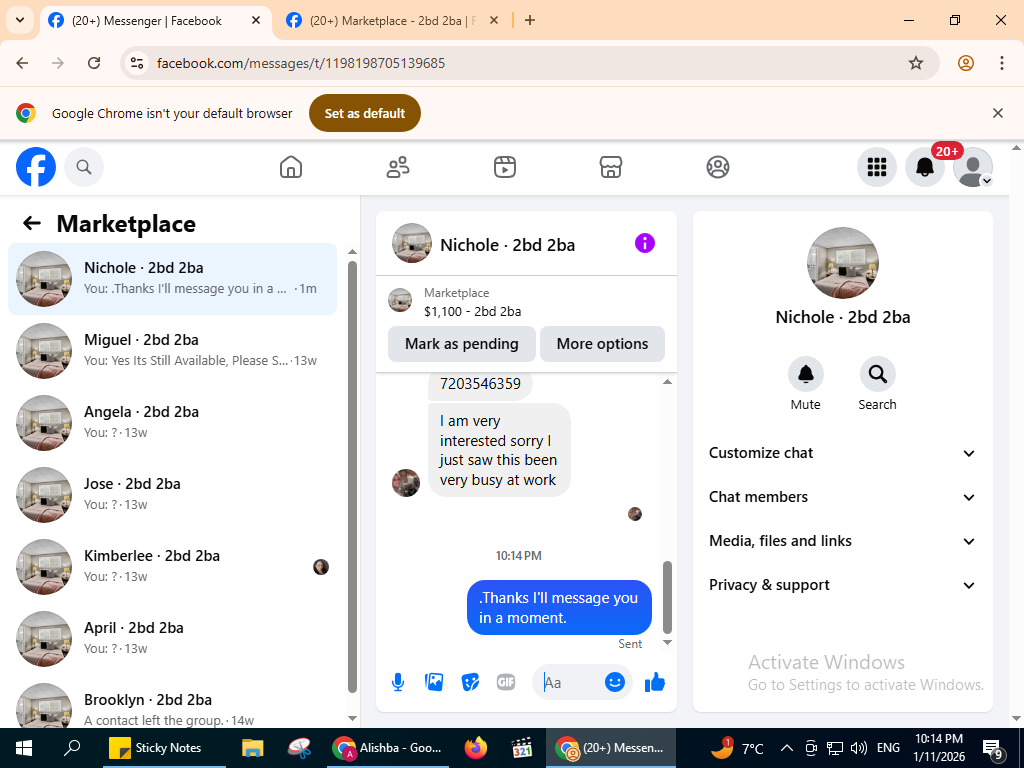Open the Kimberlee · 2bd 2ba conversation

172,566
